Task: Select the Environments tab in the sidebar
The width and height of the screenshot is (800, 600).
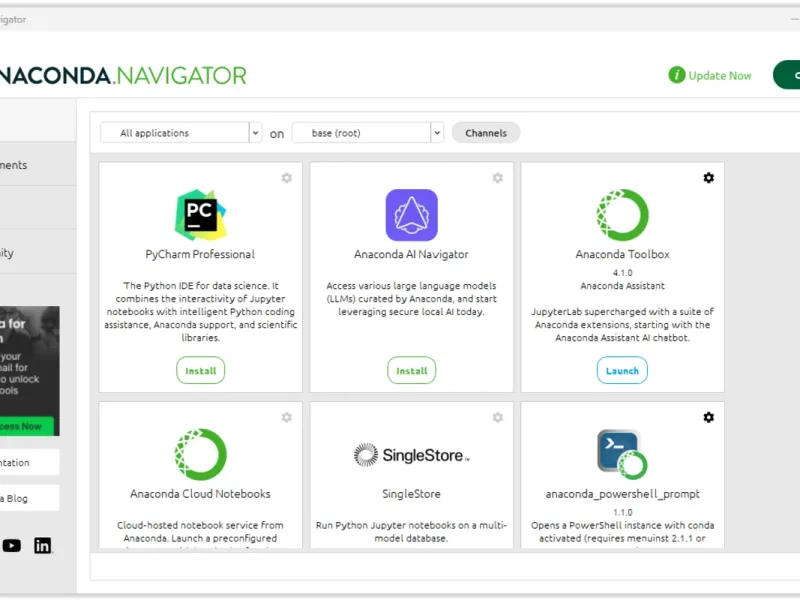Action: pos(38,165)
